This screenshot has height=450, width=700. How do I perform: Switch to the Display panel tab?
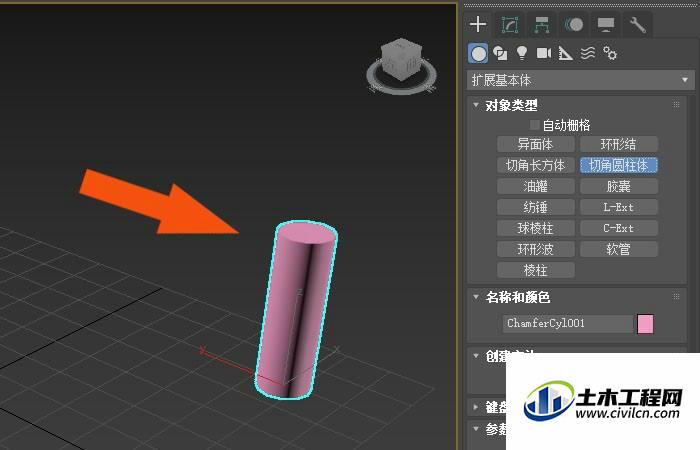click(x=606, y=25)
